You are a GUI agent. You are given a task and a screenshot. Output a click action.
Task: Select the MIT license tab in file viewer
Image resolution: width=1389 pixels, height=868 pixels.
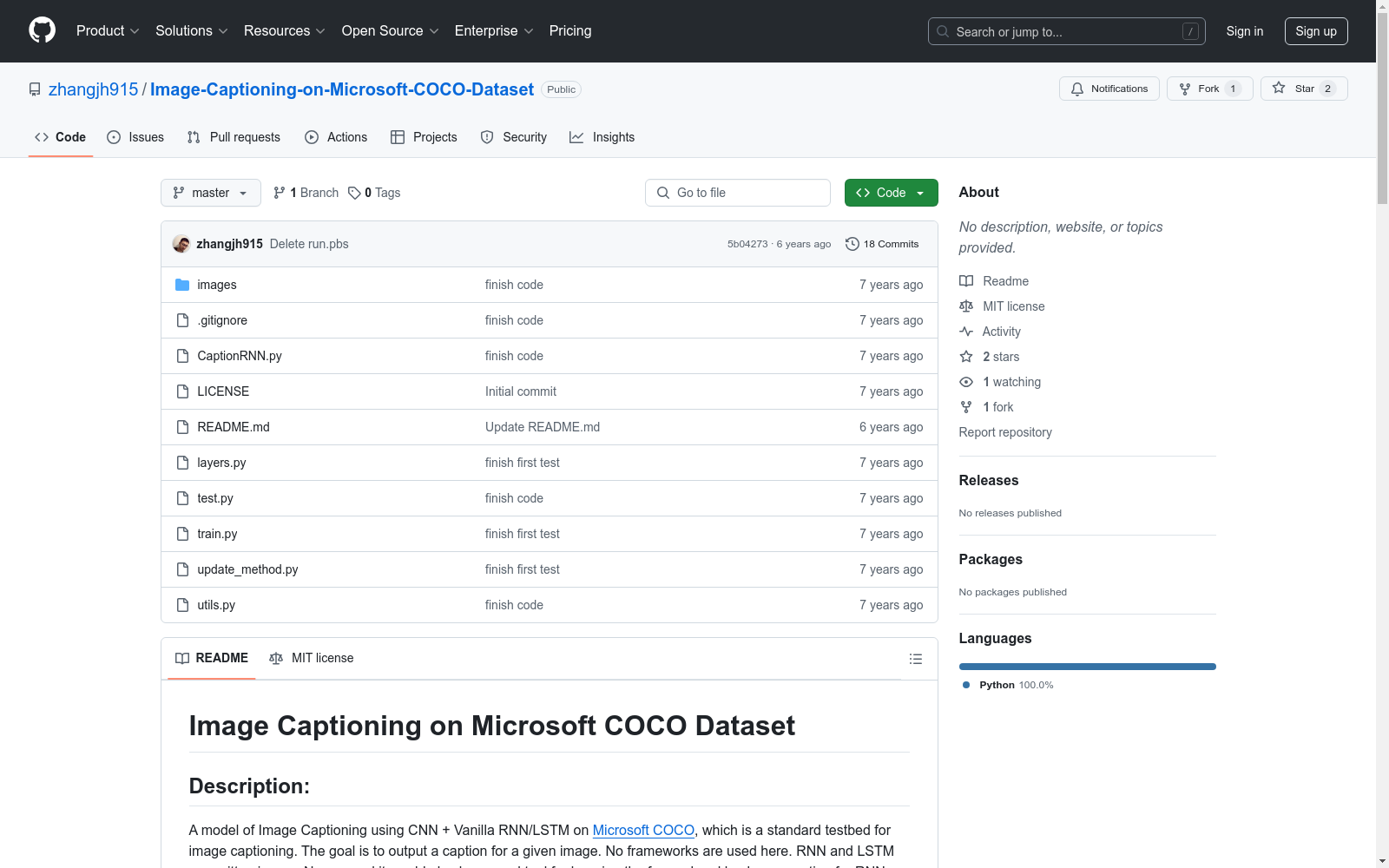(312, 658)
